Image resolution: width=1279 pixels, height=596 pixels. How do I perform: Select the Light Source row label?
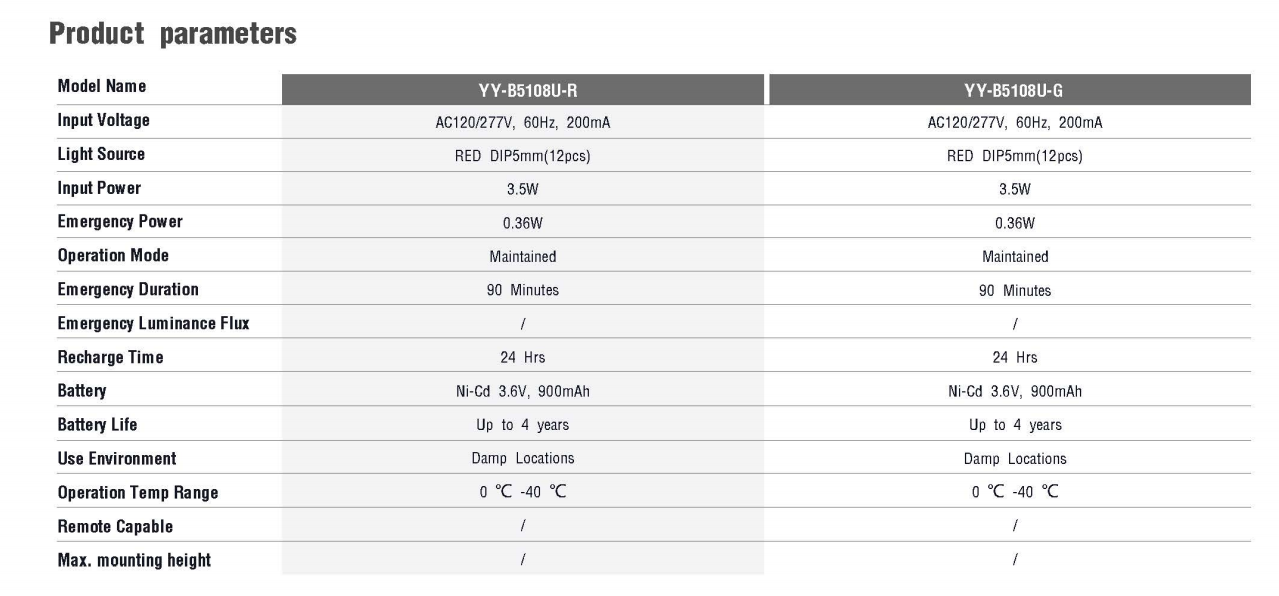tap(101, 154)
